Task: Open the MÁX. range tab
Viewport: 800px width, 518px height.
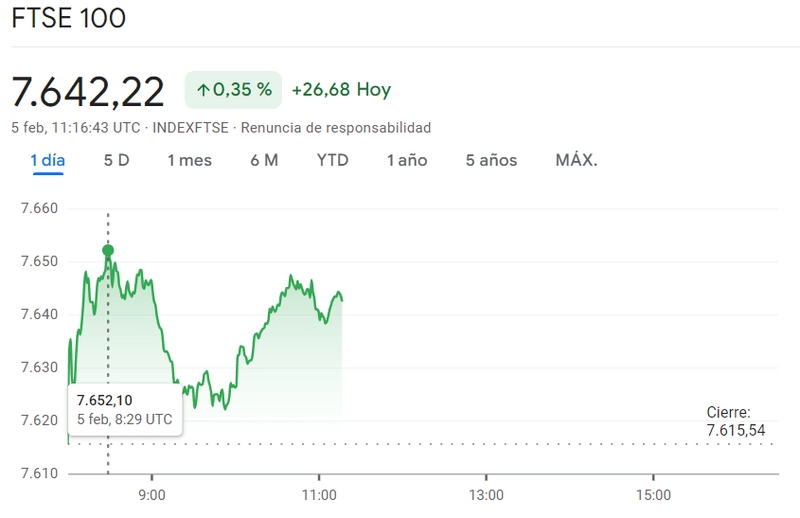Action: (576, 160)
